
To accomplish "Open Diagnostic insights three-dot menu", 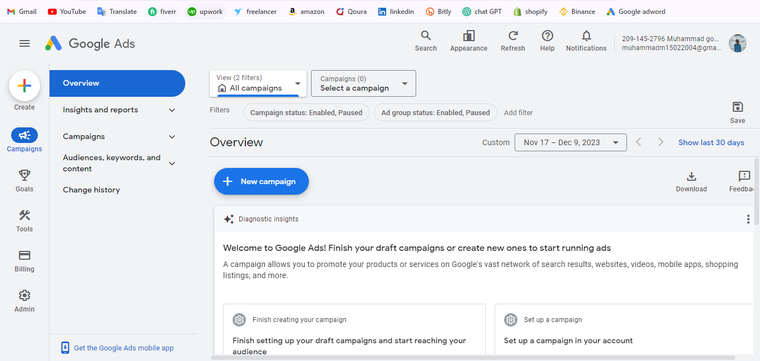I will click(x=748, y=220).
